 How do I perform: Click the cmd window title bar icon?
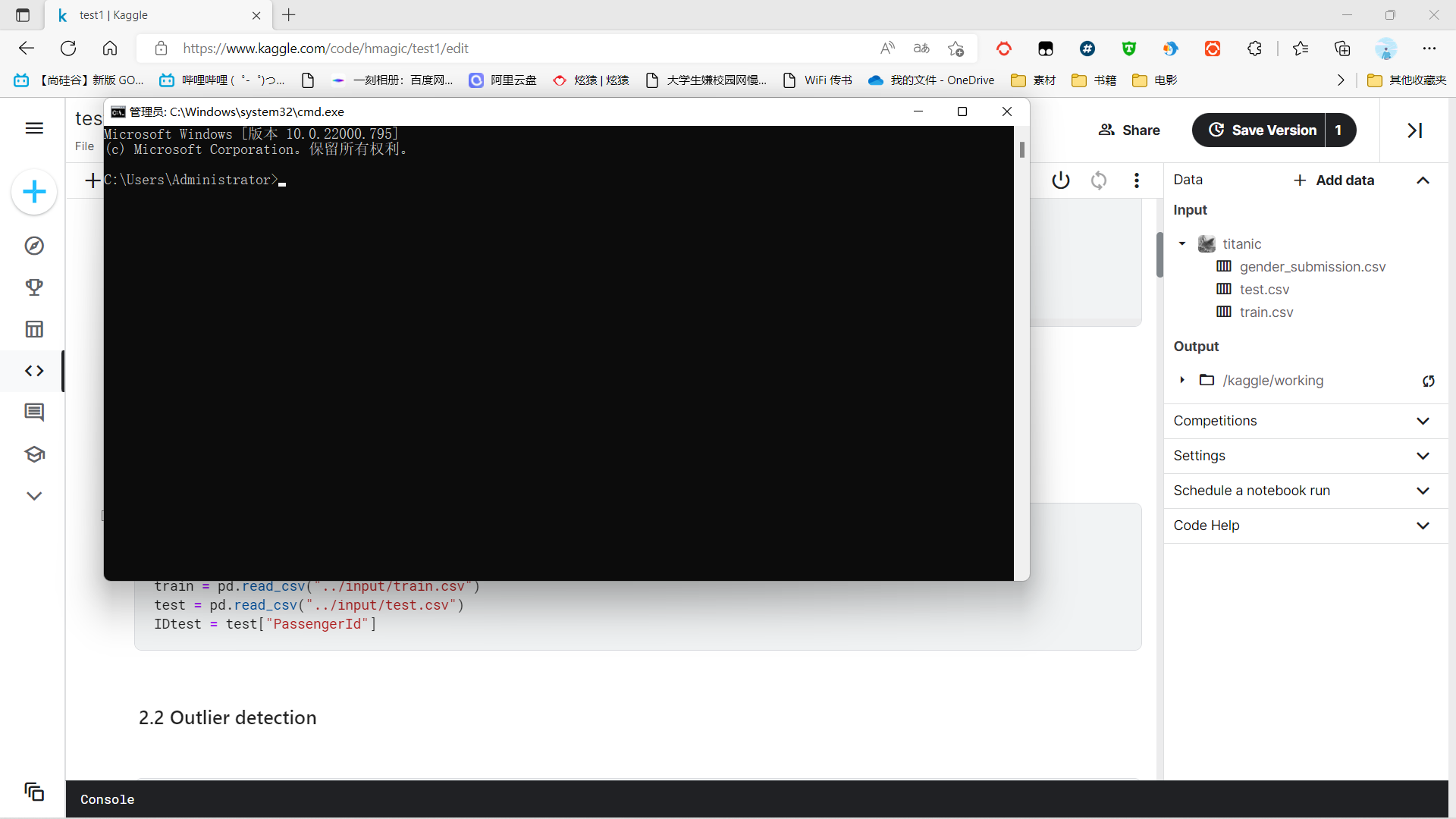[x=118, y=112]
